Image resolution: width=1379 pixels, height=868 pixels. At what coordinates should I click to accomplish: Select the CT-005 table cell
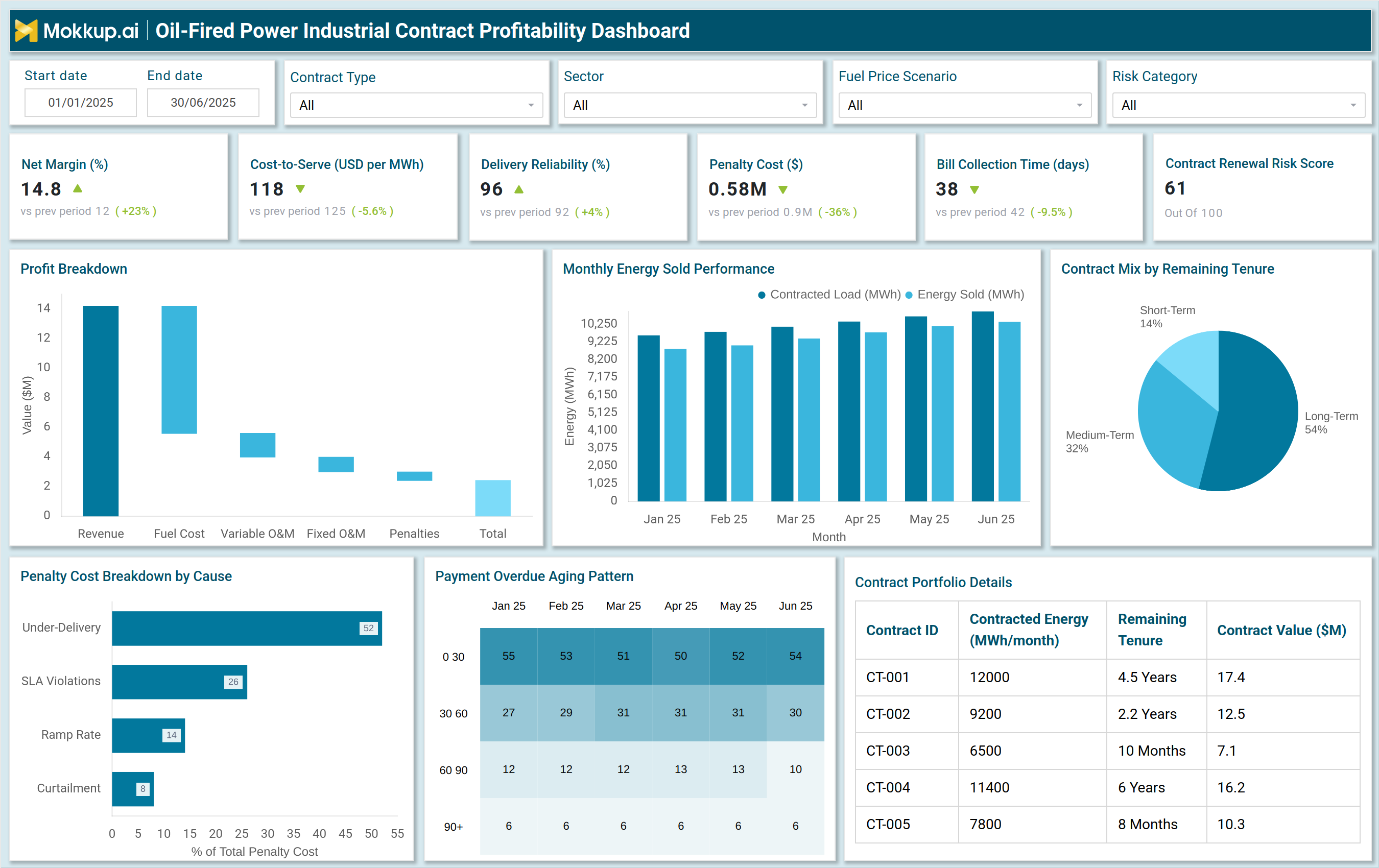pyautogui.click(x=907, y=825)
